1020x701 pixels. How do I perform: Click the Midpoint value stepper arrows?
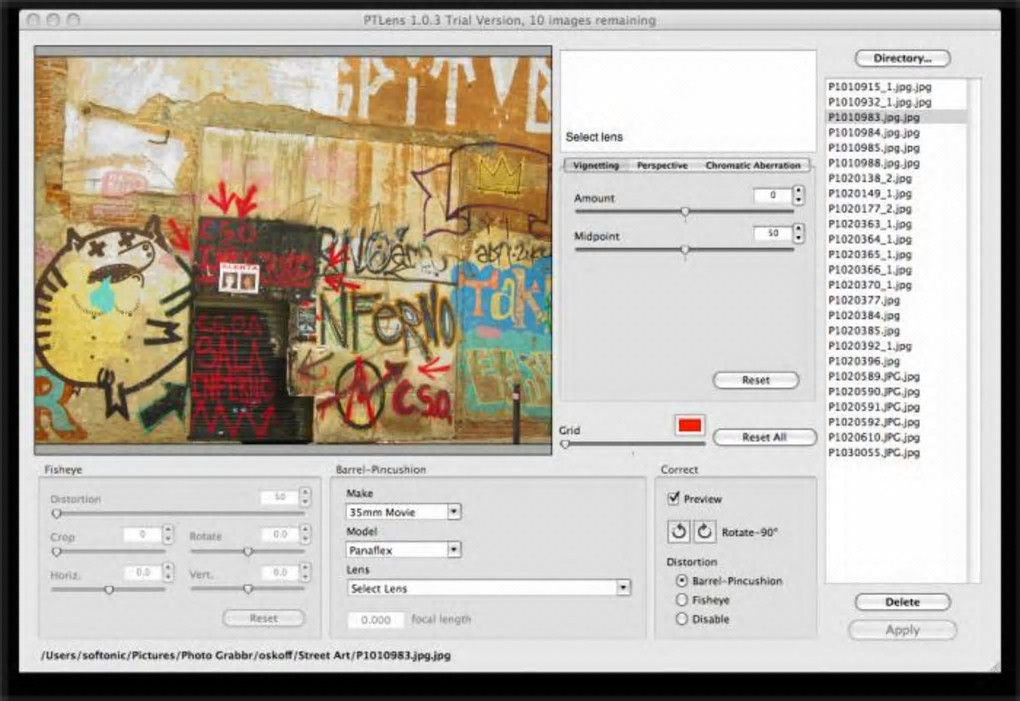pos(798,233)
